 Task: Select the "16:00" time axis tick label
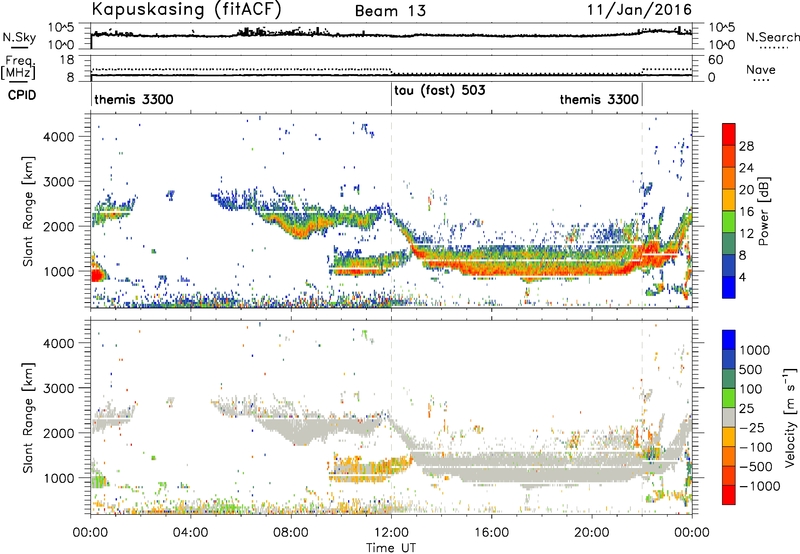click(x=491, y=533)
